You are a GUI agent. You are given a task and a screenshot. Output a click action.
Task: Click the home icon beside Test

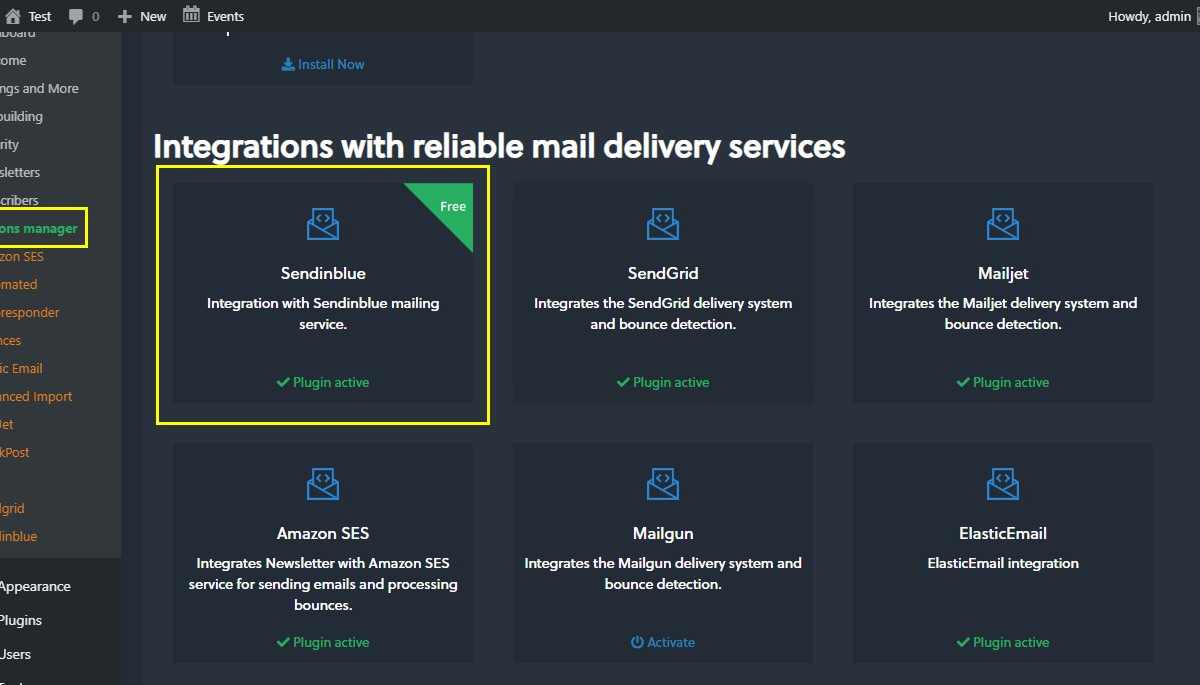point(13,16)
